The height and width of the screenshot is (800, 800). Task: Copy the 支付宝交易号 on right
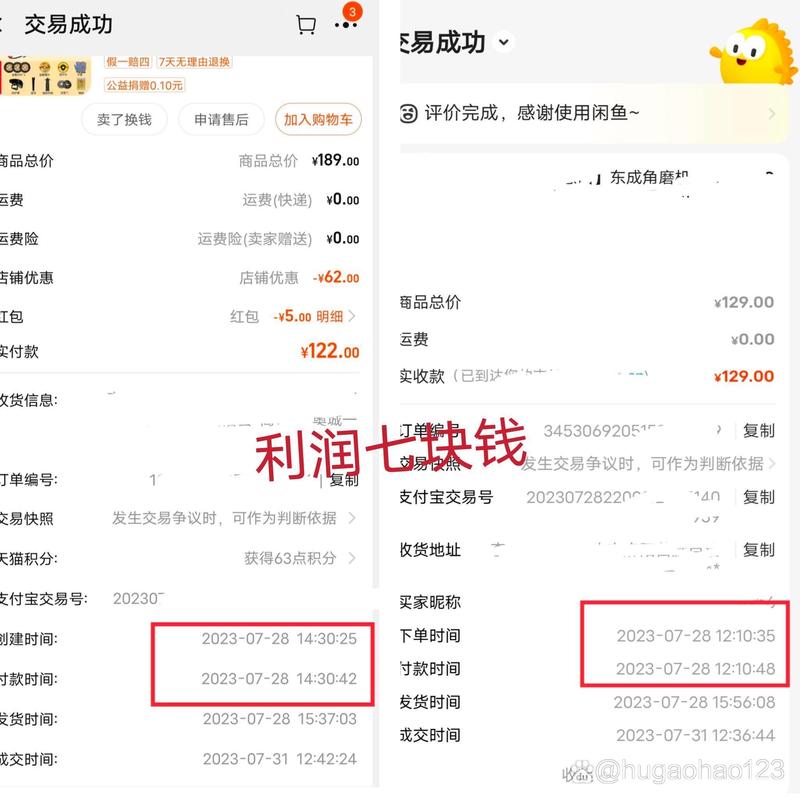759,497
